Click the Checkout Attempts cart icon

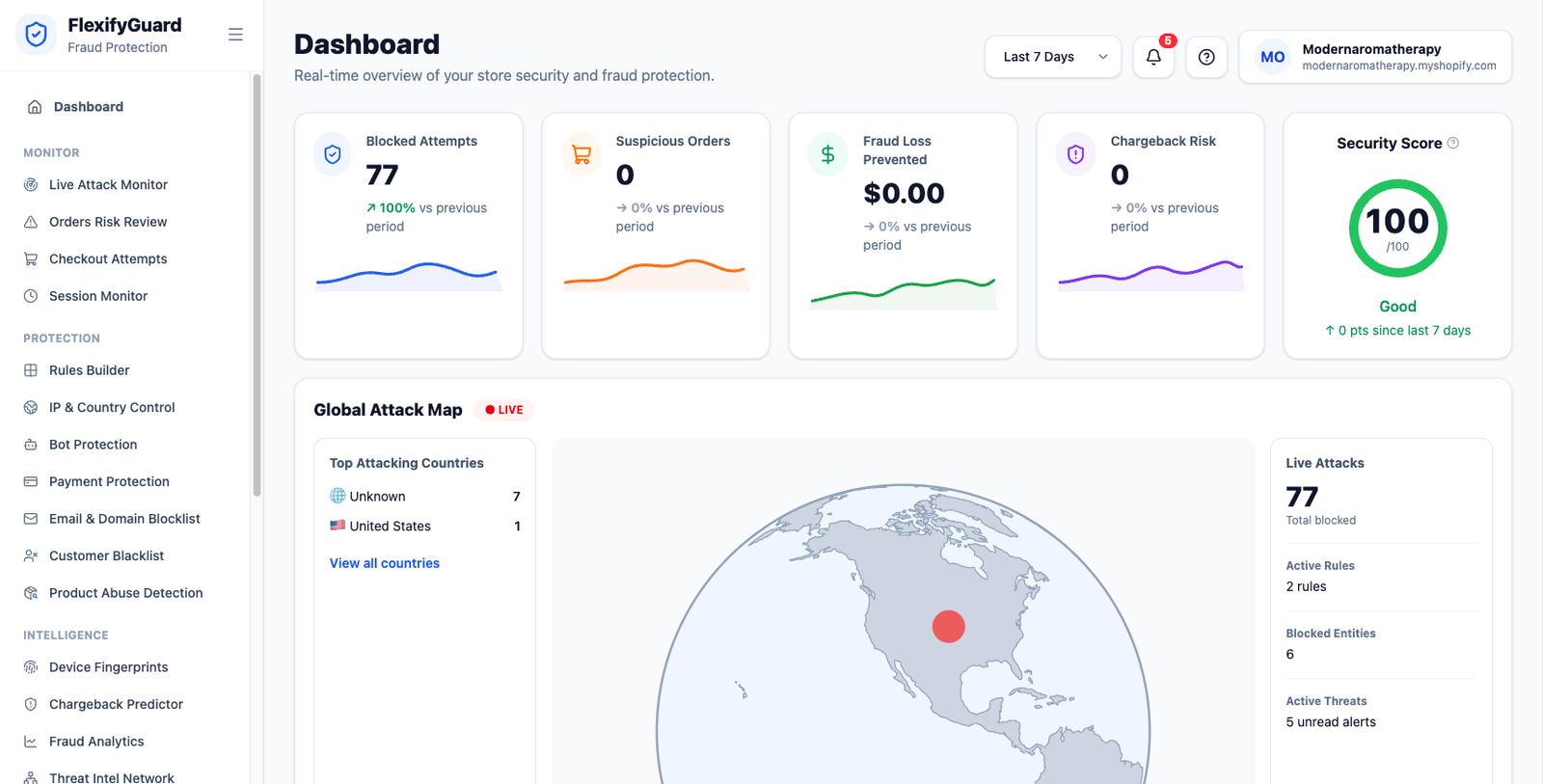[31, 258]
